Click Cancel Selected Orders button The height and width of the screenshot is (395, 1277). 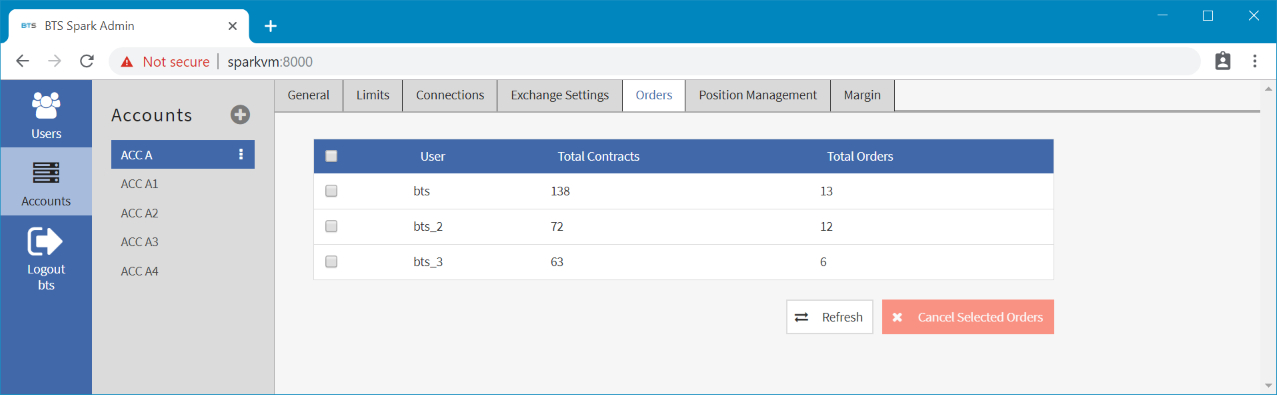[968, 317]
